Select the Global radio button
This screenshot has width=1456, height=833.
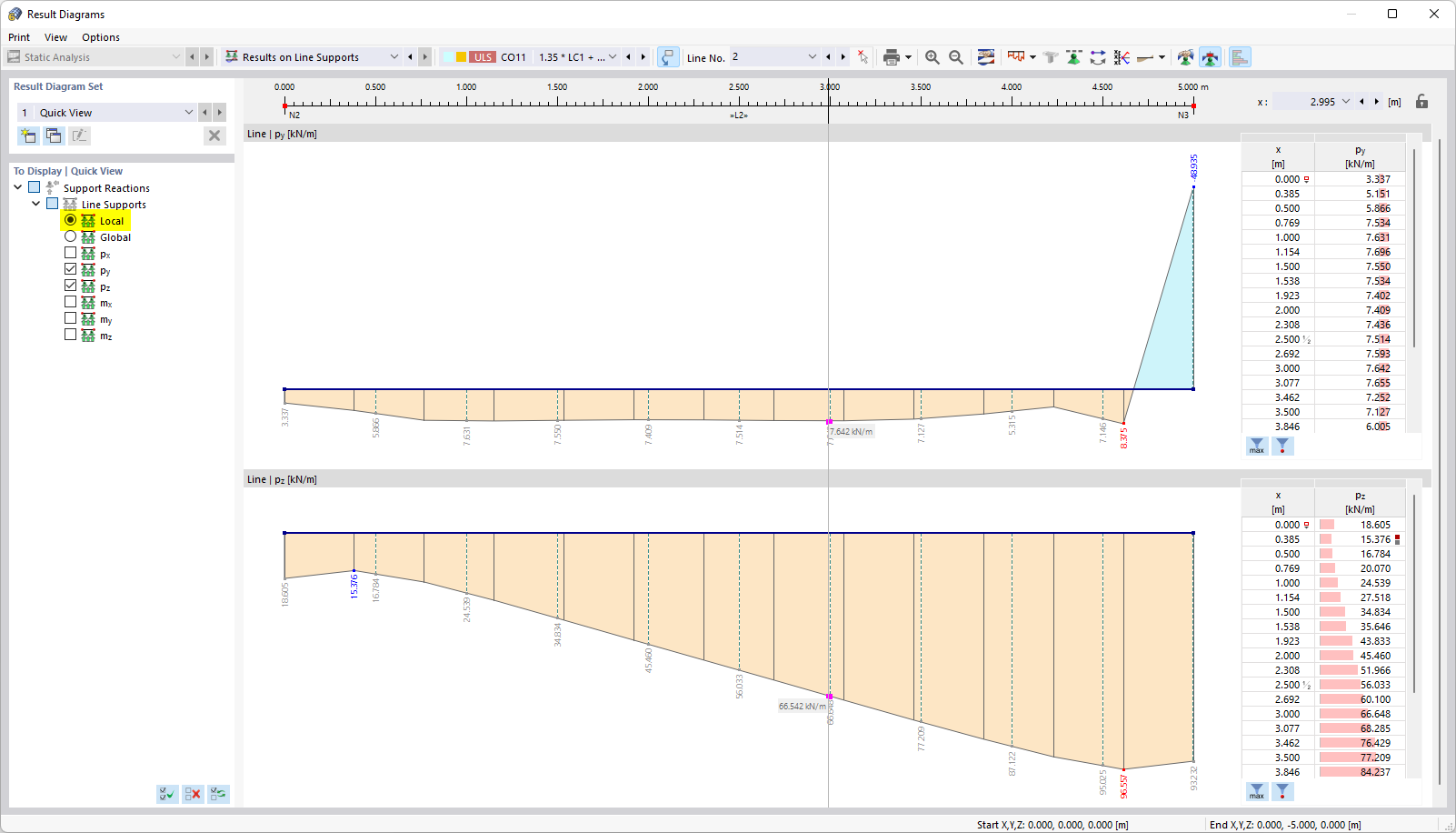coord(70,236)
